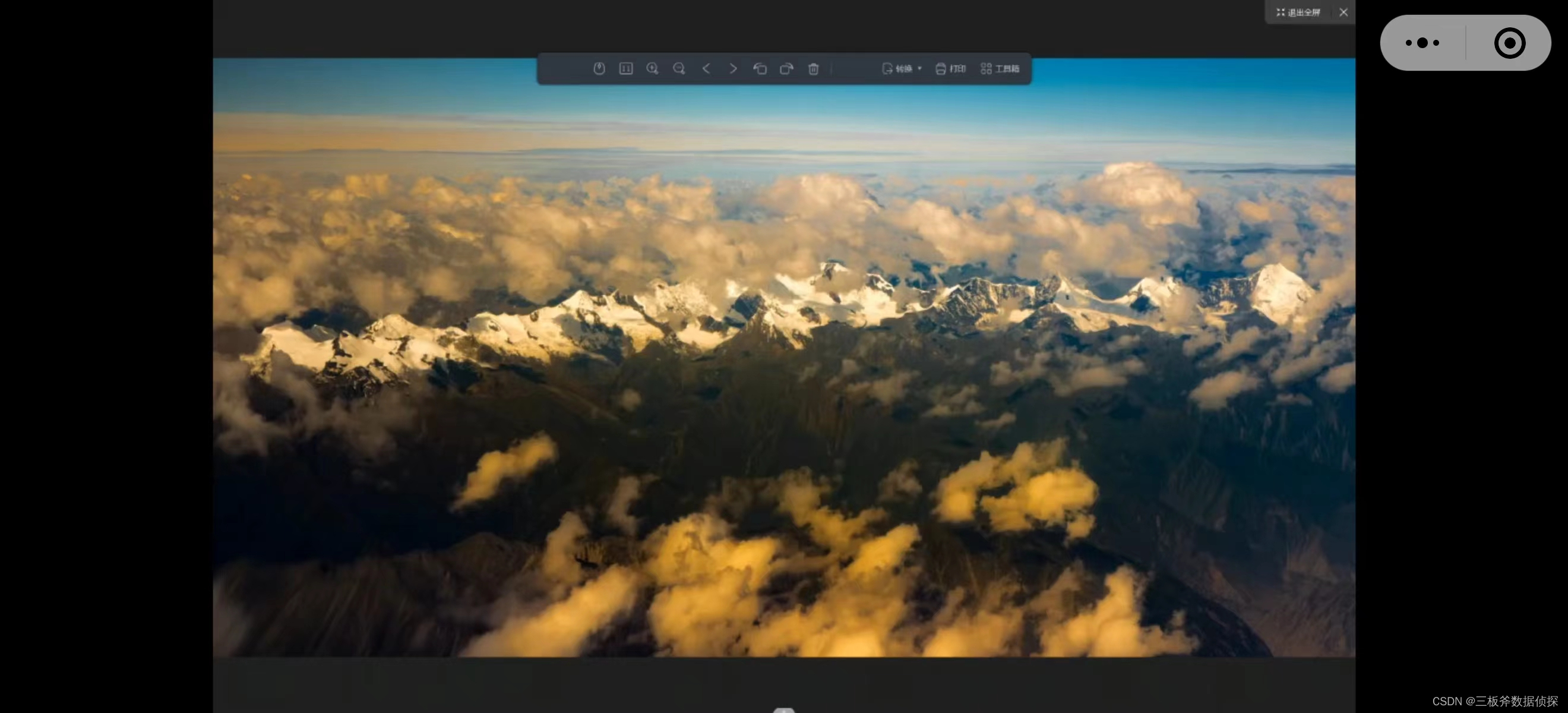Image resolution: width=1568 pixels, height=713 pixels.
Task: Rotate the image clockwise
Action: click(786, 68)
